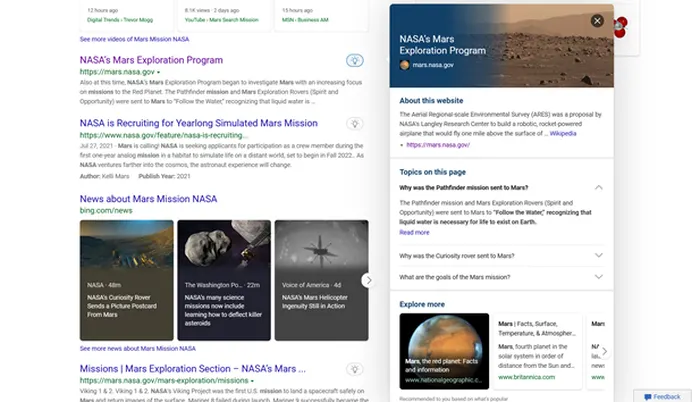Click next arrow in Explore more section
The image size is (700, 402).
(x=604, y=351)
